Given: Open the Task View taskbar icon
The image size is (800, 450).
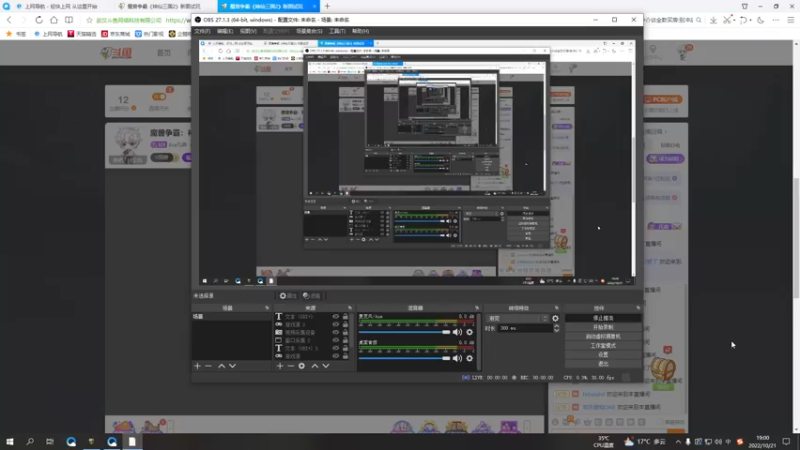Looking at the screenshot, I should click(x=49, y=441).
